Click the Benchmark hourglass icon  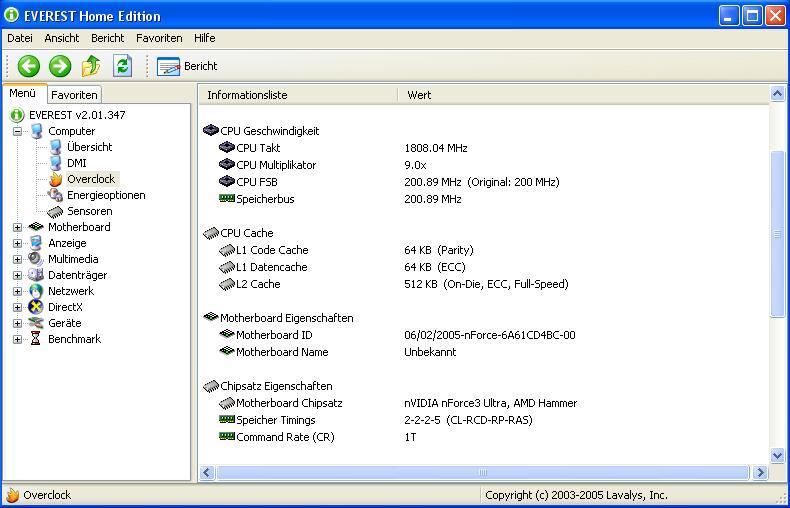click(x=35, y=339)
